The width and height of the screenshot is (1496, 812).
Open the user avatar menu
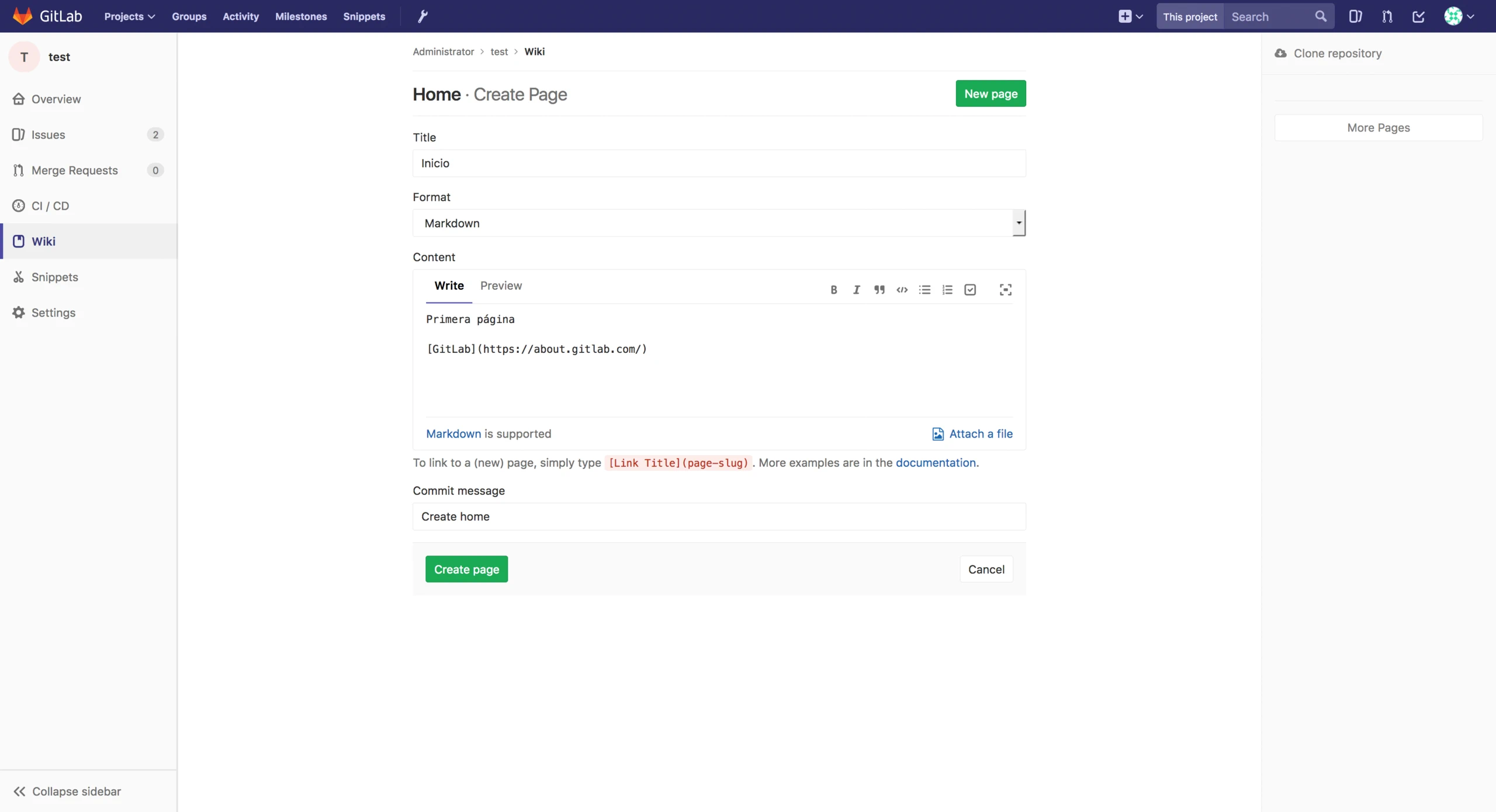(x=1459, y=16)
